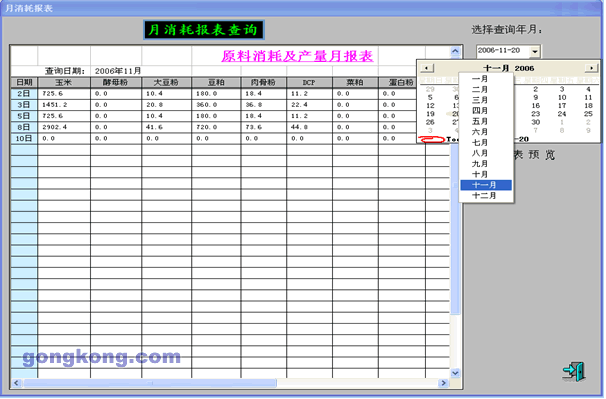This screenshot has width=606, height=399.
Task: Click the 豆粕 column header
Action: coord(216,83)
